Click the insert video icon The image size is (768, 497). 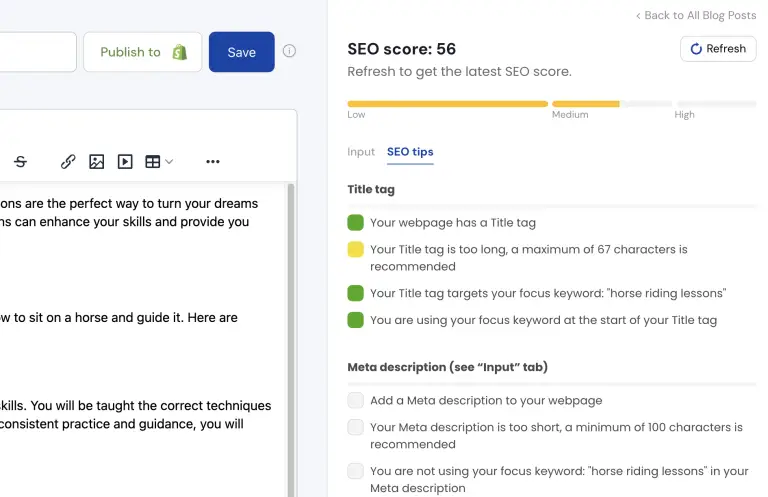[125, 162]
